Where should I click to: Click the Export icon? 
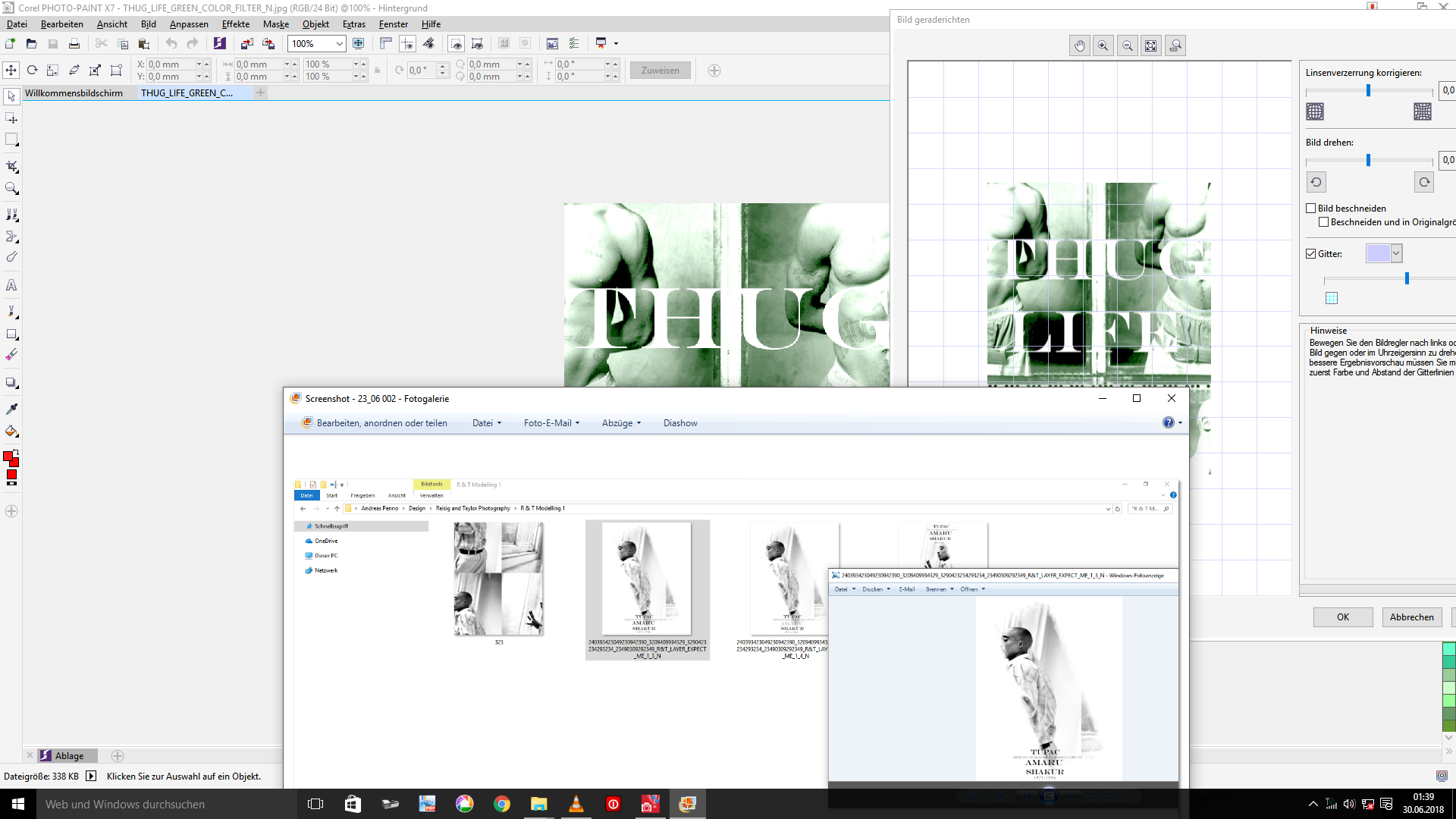point(268,43)
